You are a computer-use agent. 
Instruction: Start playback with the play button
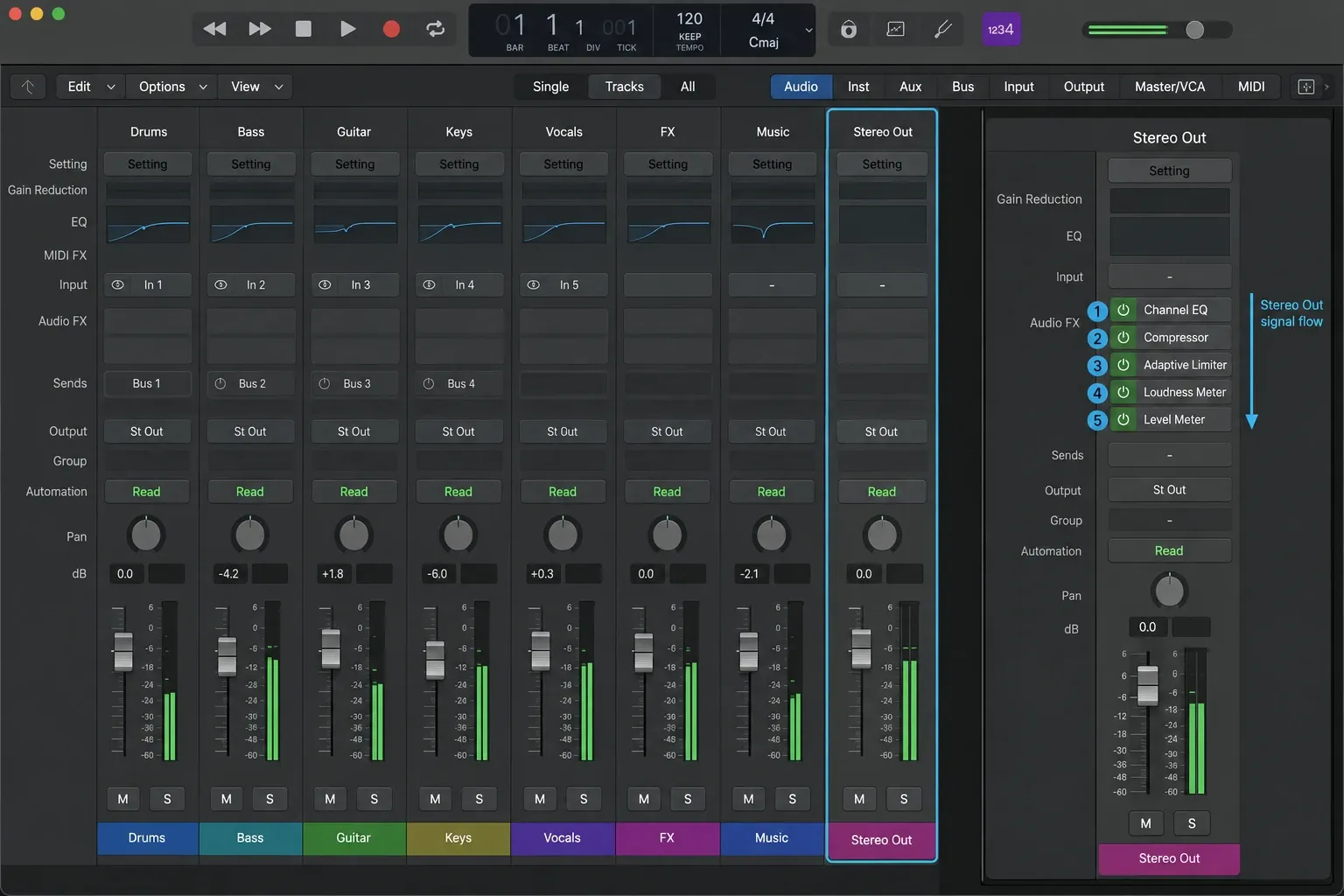pyautogui.click(x=347, y=29)
